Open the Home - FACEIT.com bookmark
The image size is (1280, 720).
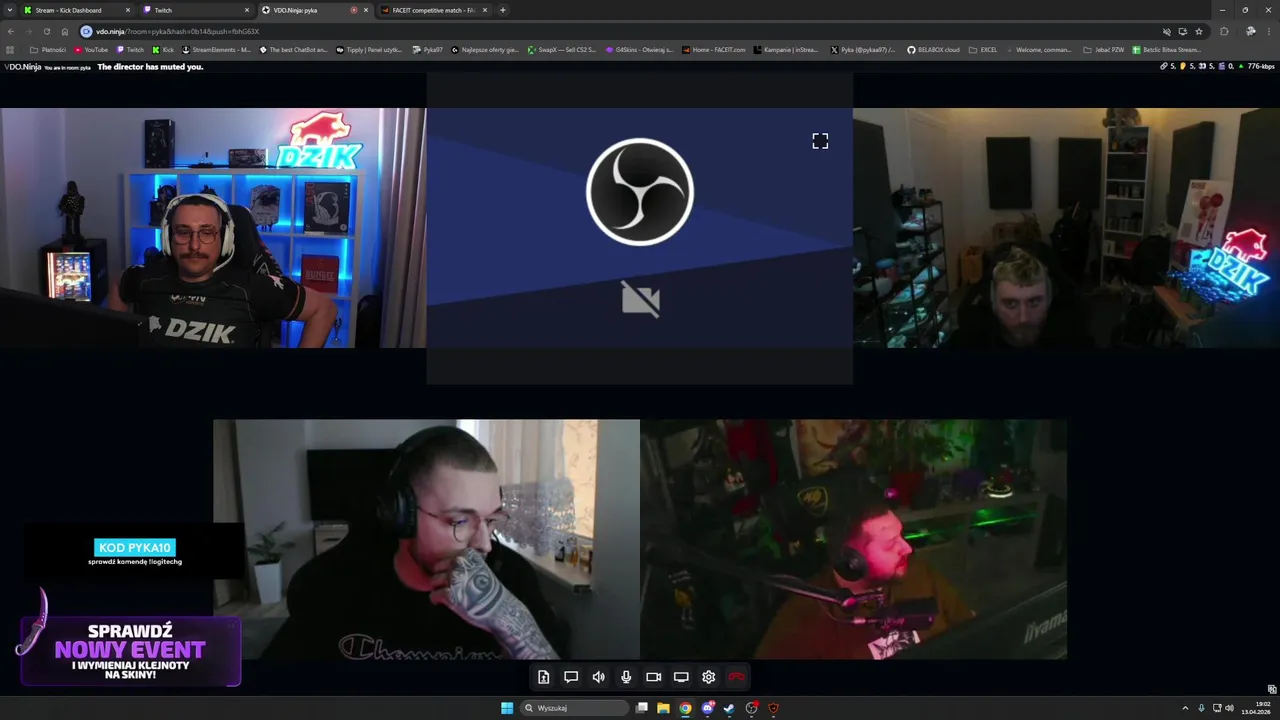point(714,49)
